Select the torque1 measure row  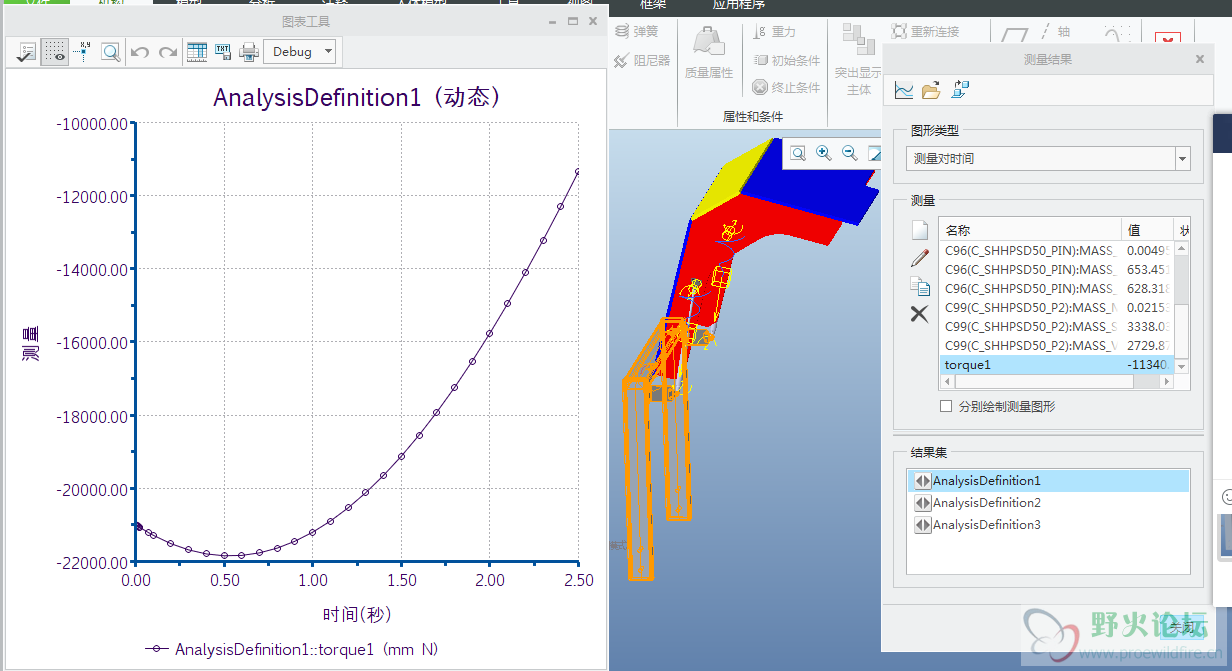1057,365
